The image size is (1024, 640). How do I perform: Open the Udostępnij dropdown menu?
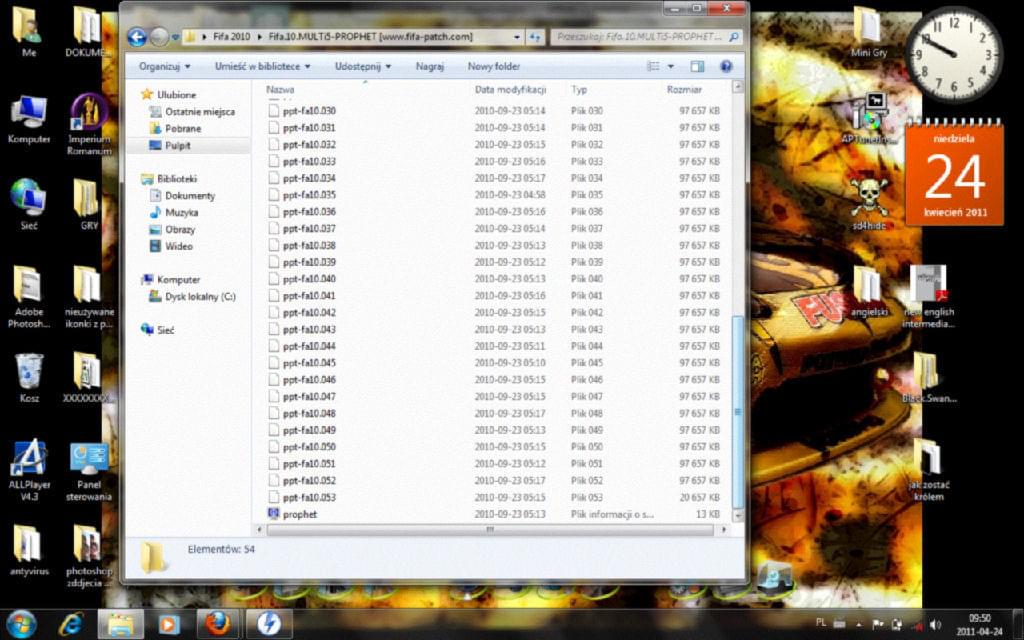point(362,66)
